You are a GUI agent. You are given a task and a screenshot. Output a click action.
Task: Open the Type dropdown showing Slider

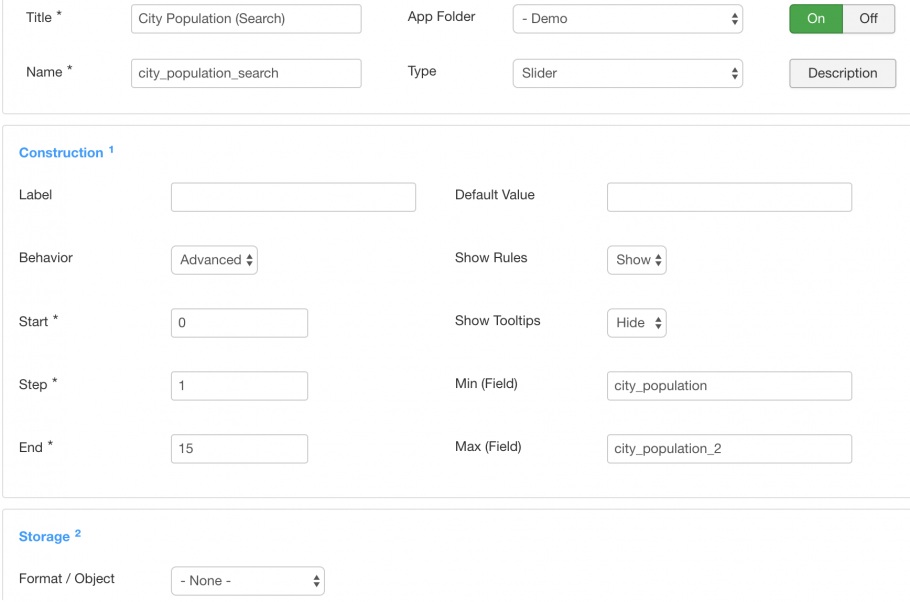627,73
